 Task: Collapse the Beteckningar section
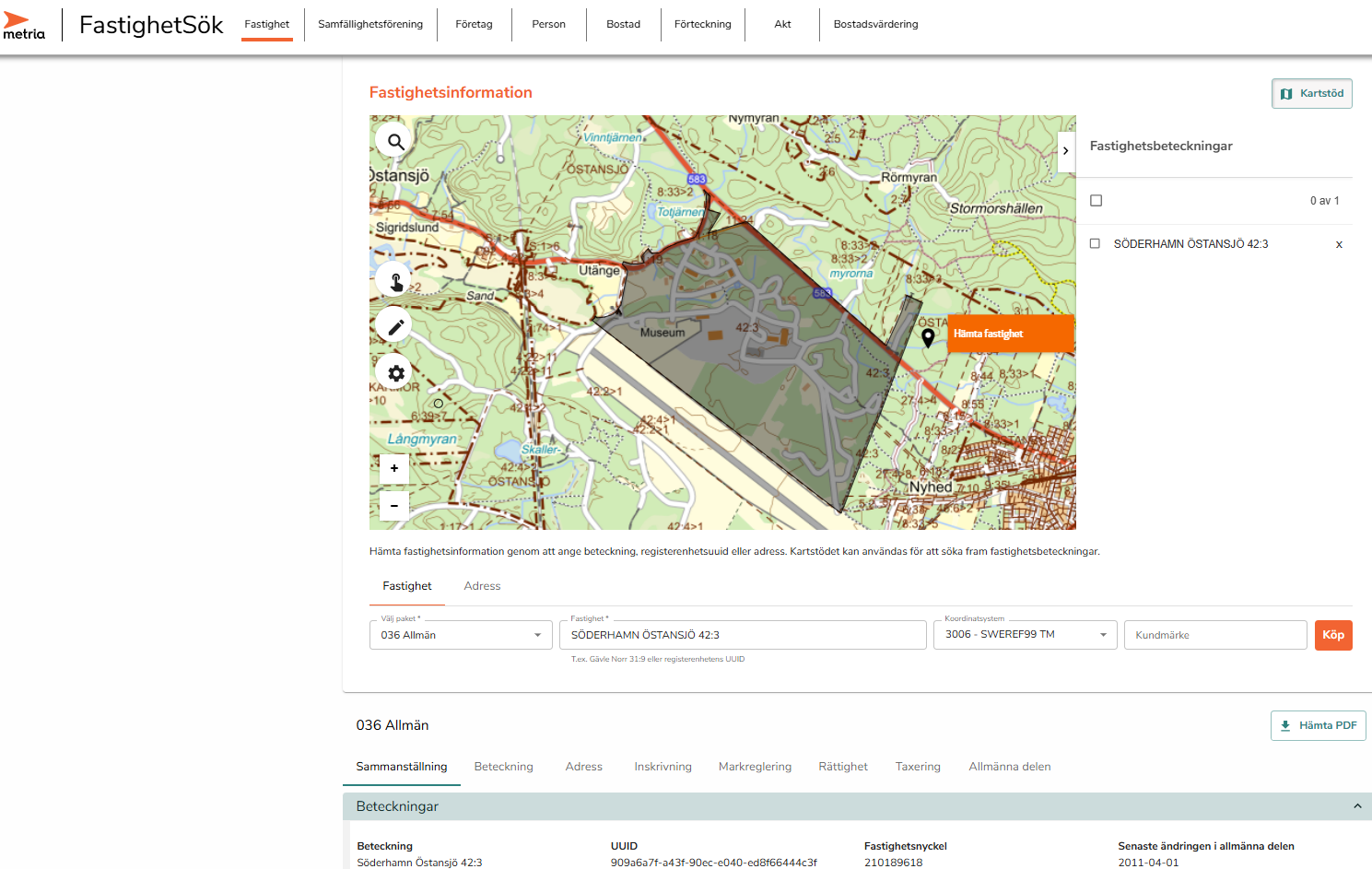[1356, 806]
